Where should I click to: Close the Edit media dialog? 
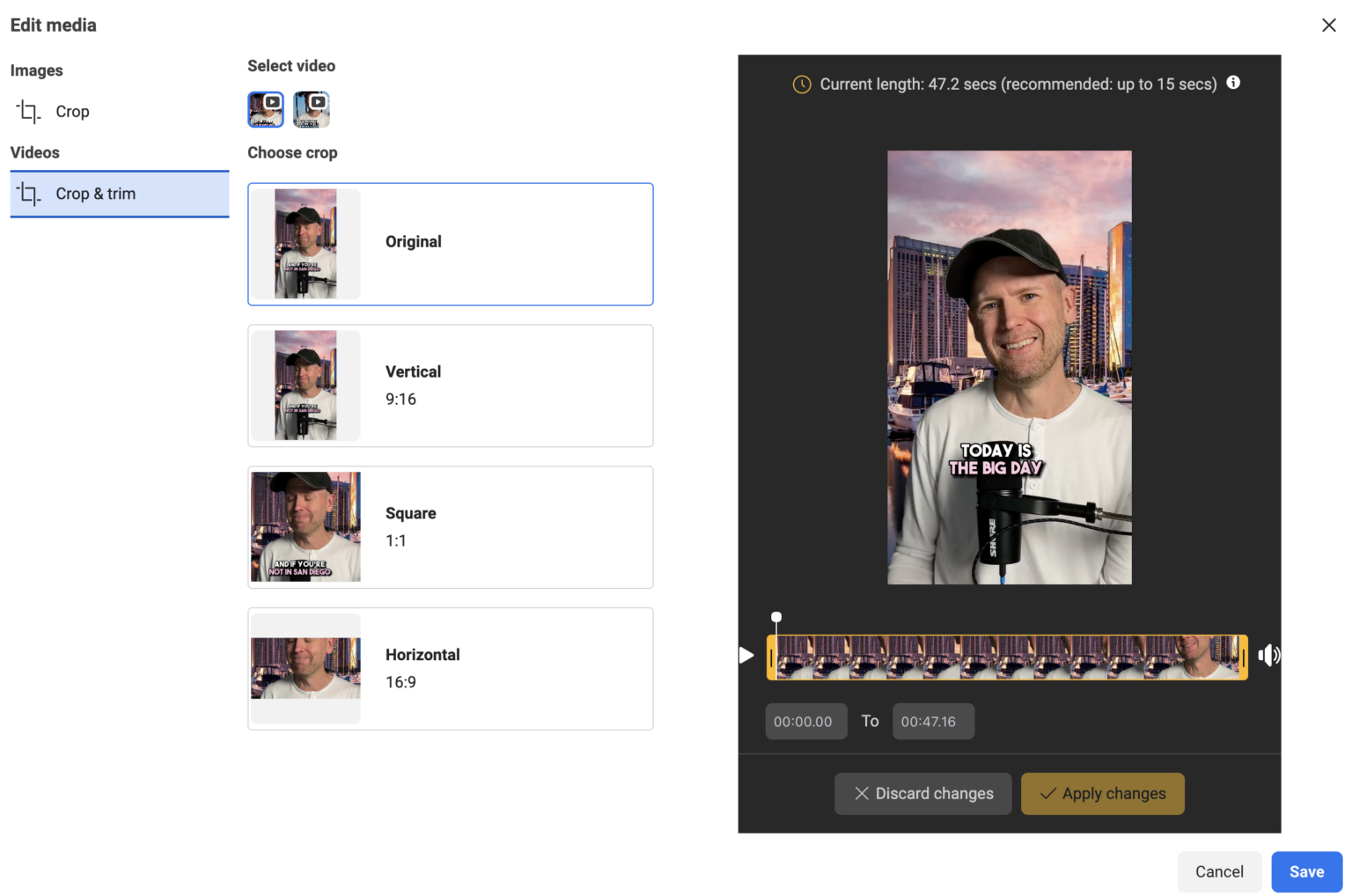tap(1329, 25)
